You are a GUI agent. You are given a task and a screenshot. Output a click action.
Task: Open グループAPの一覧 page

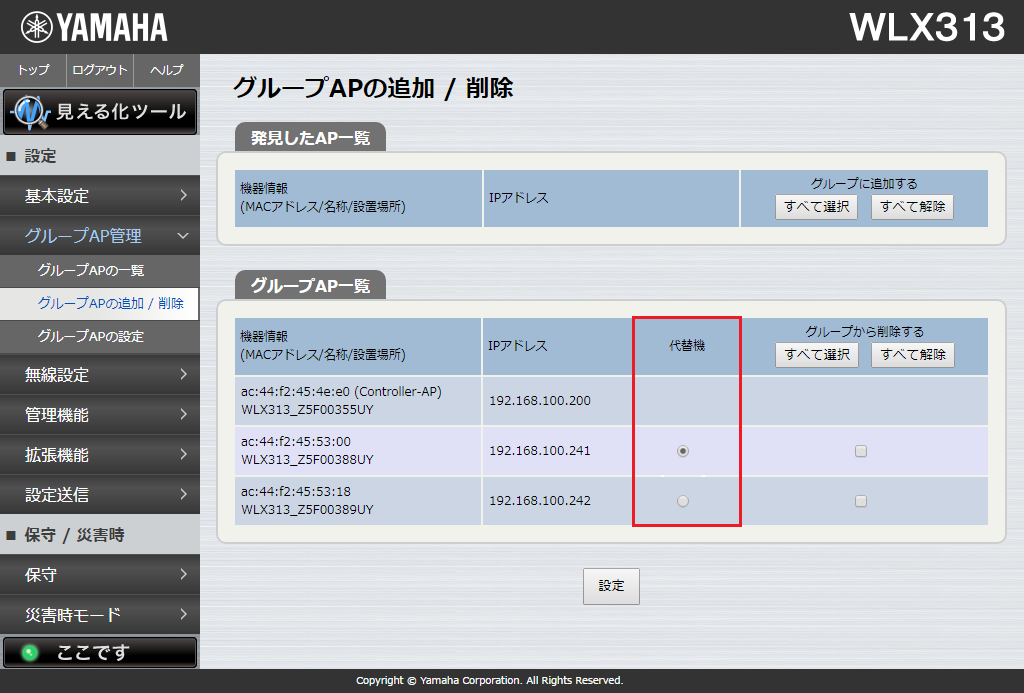pyautogui.click(x=91, y=270)
